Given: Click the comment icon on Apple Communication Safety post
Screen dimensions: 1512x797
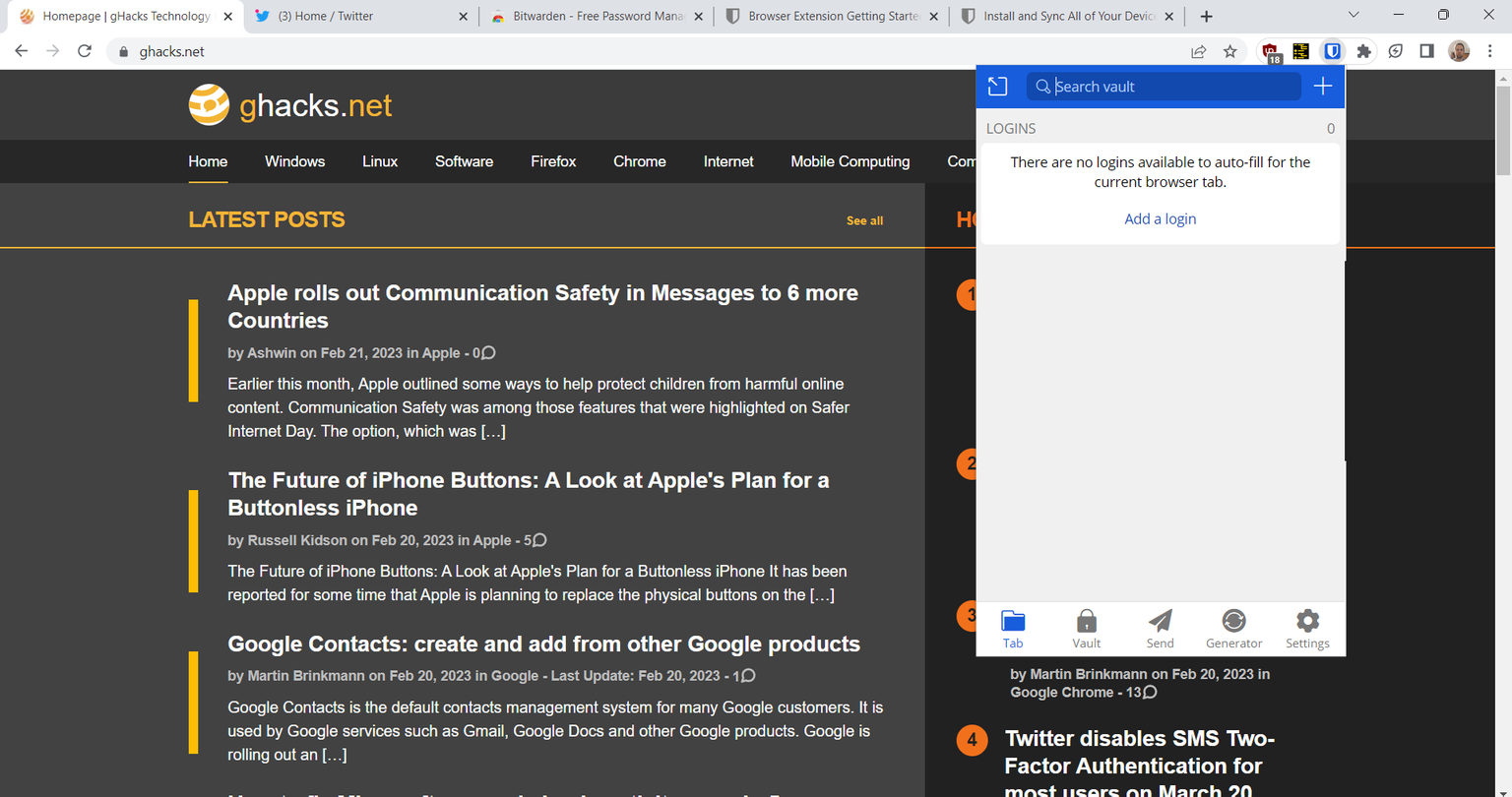Looking at the screenshot, I should click(x=488, y=352).
